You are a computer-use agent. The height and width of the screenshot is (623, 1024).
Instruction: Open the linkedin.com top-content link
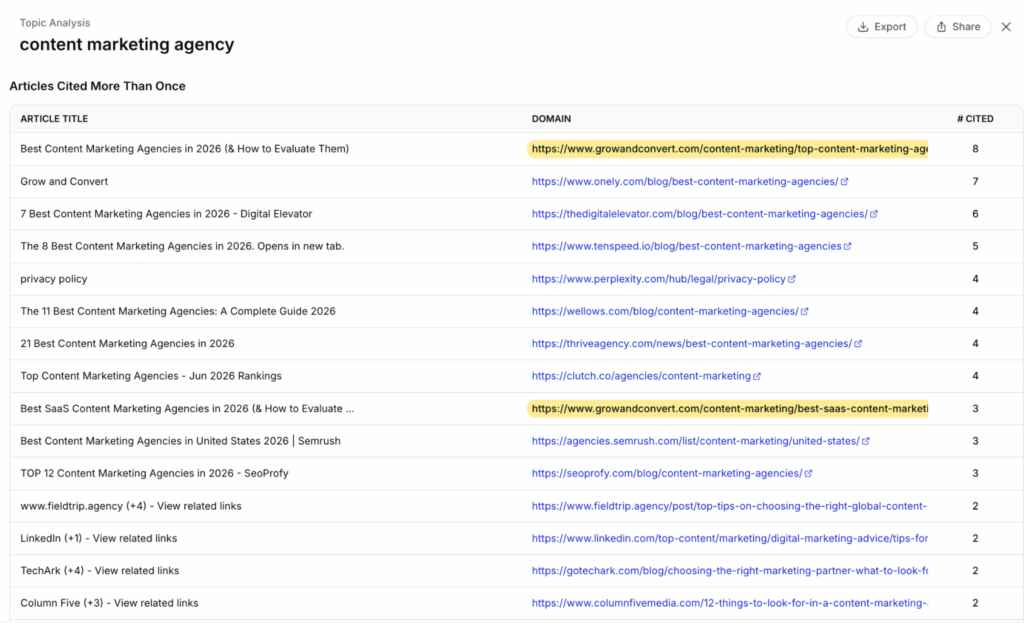(729, 538)
